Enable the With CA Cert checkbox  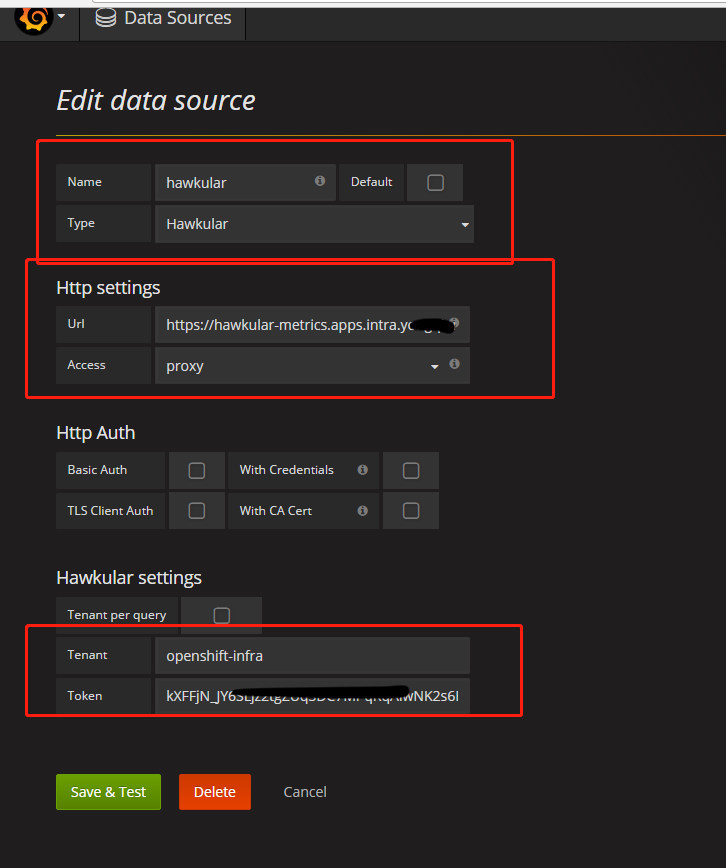coord(410,511)
